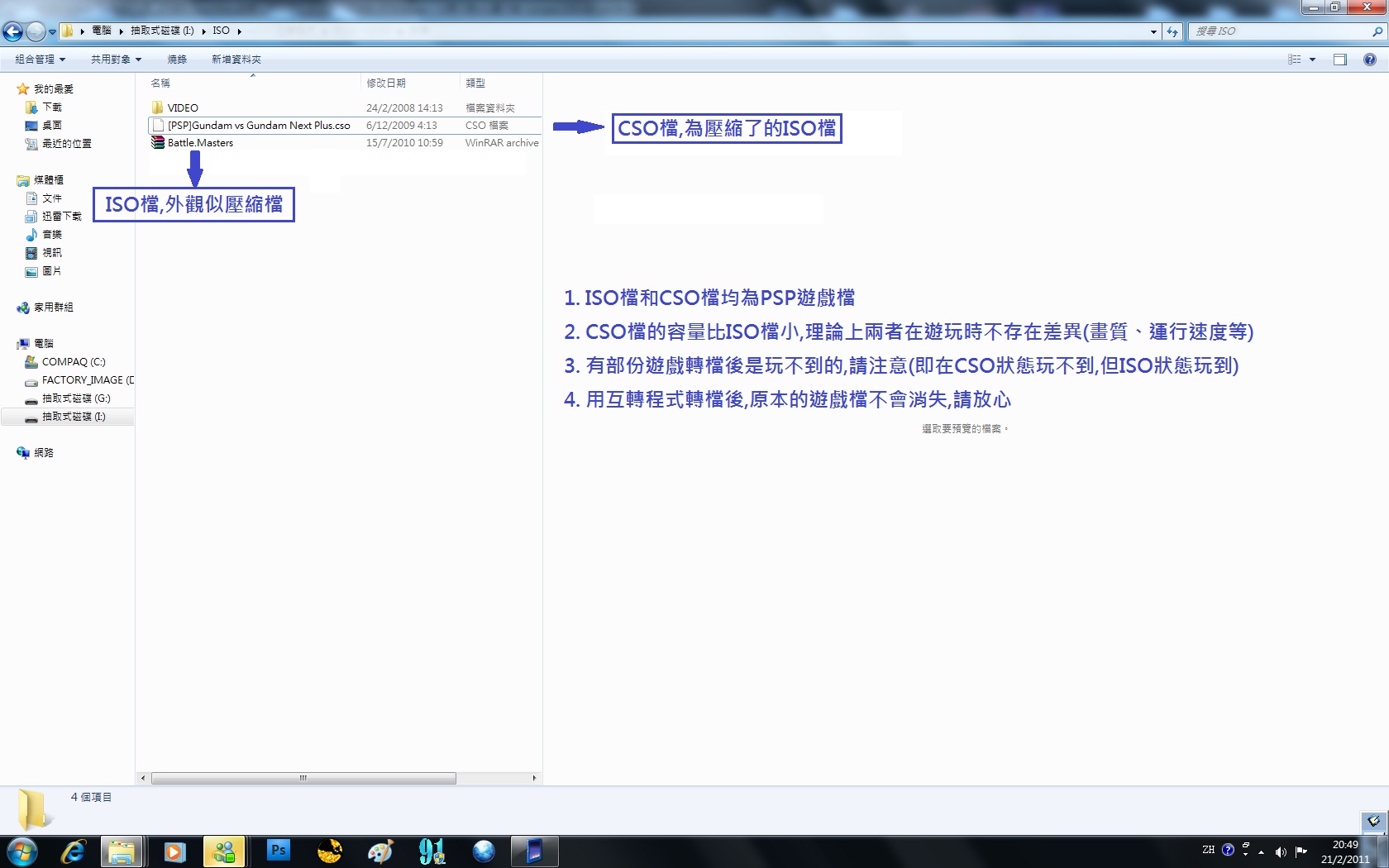
Task: Toggle the preview pane icon
Action: [1339, 60]
